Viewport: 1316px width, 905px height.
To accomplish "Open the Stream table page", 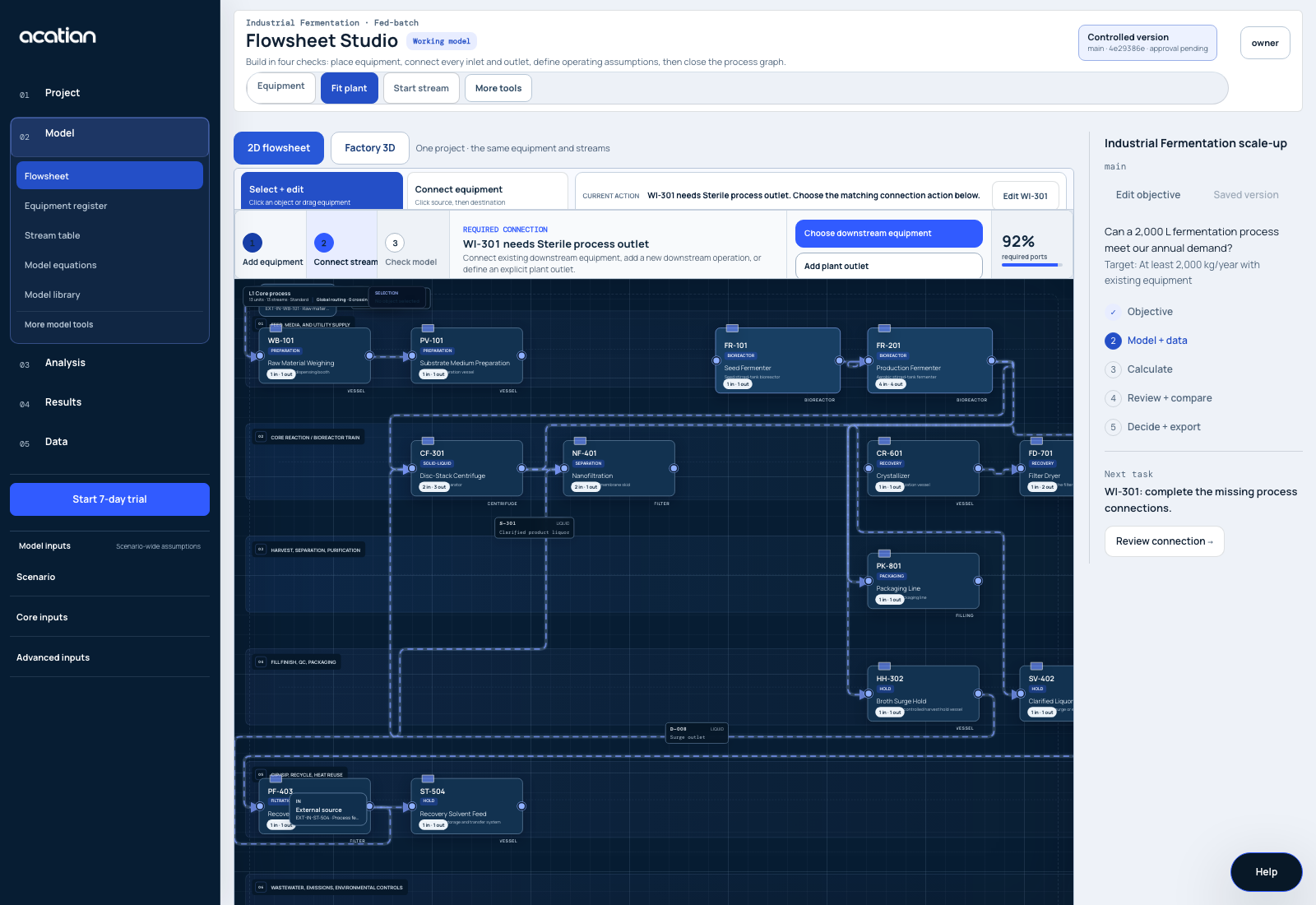I will click(x=109, y=235).
